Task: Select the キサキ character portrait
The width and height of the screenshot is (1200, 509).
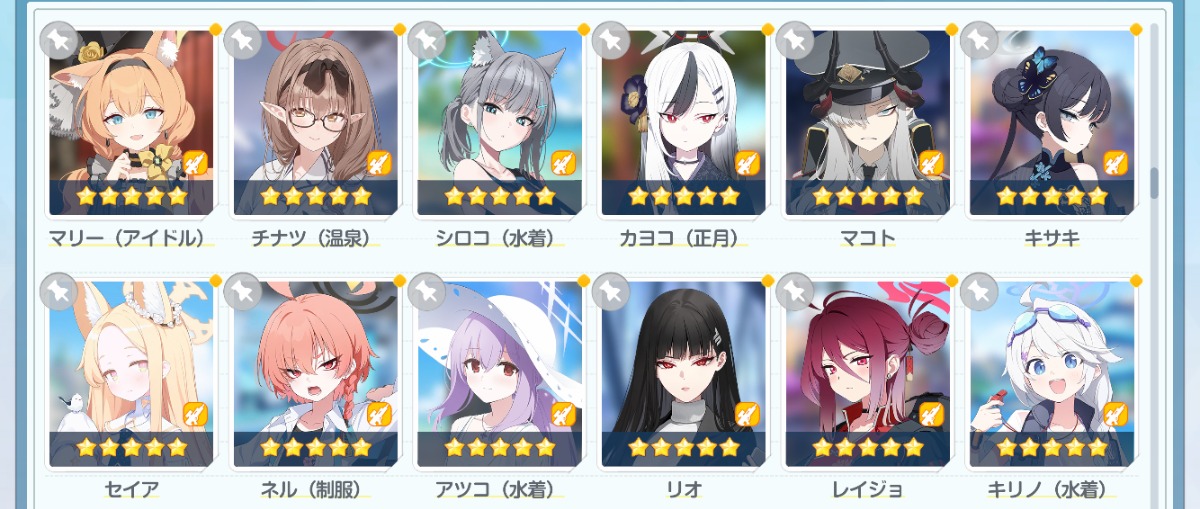Action: [x=1050, y=122]
